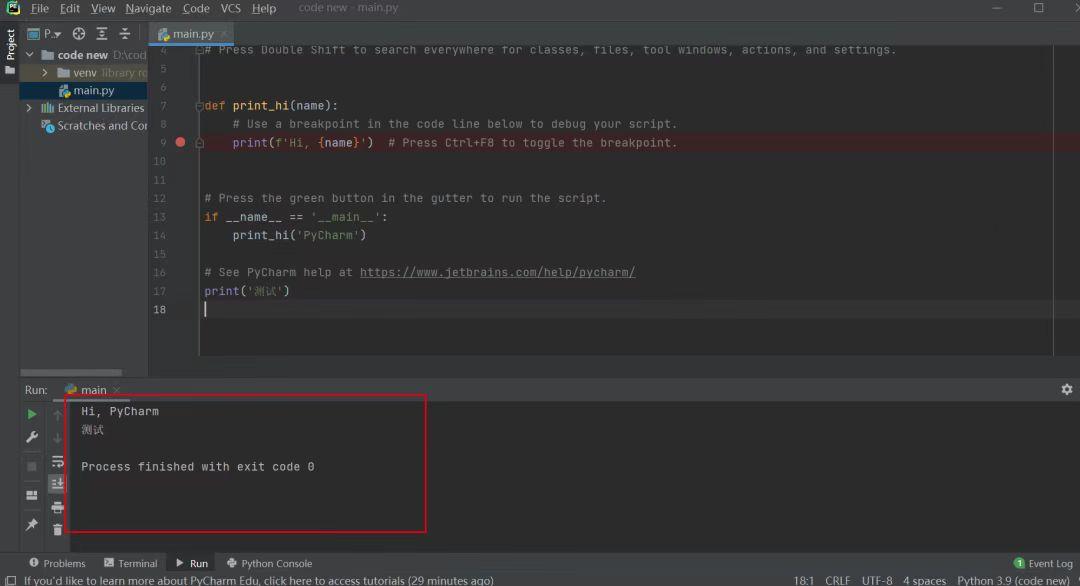Open the jetbrains.com help link

point(497,273)
